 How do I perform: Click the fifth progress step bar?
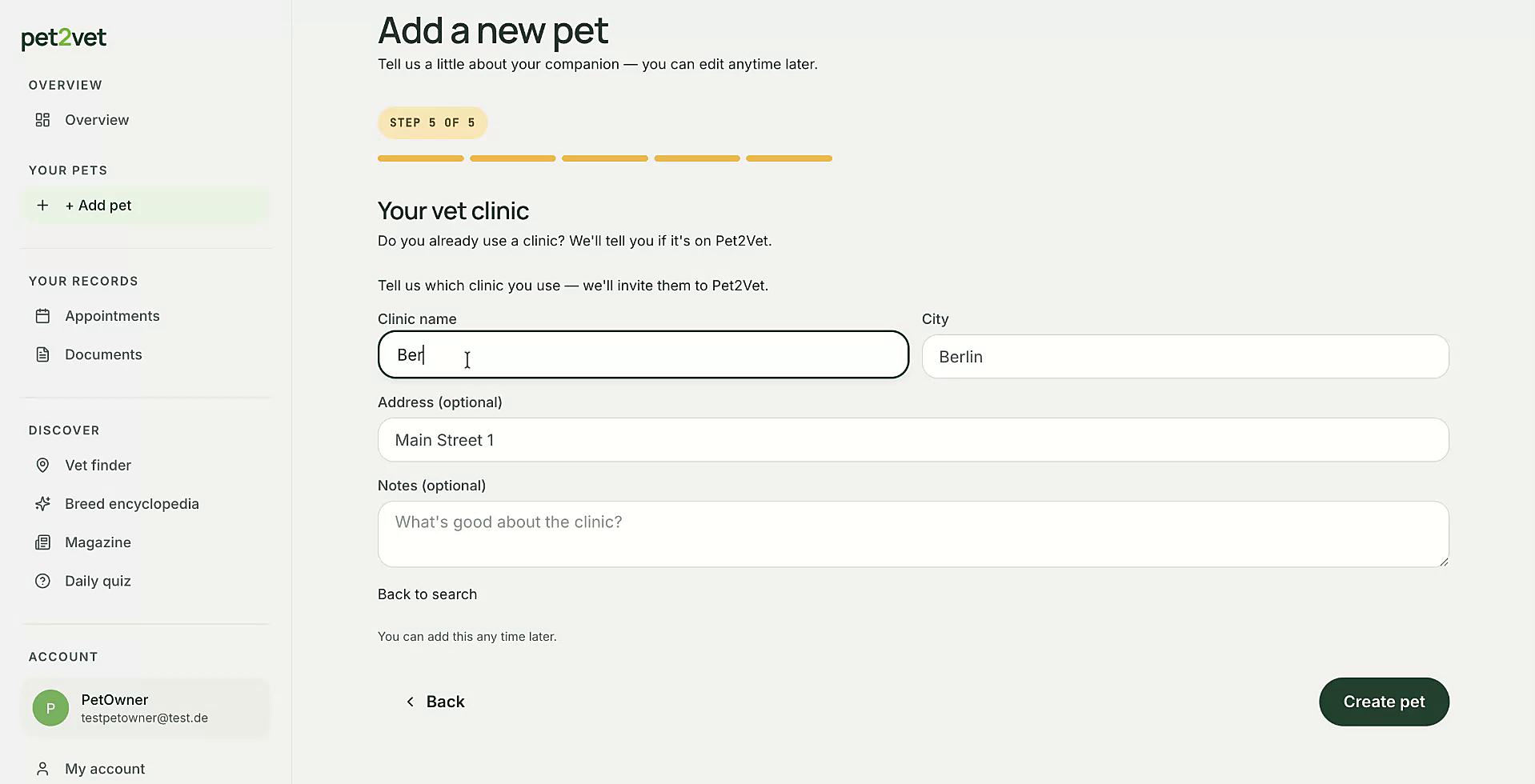(x=789, y=158)
